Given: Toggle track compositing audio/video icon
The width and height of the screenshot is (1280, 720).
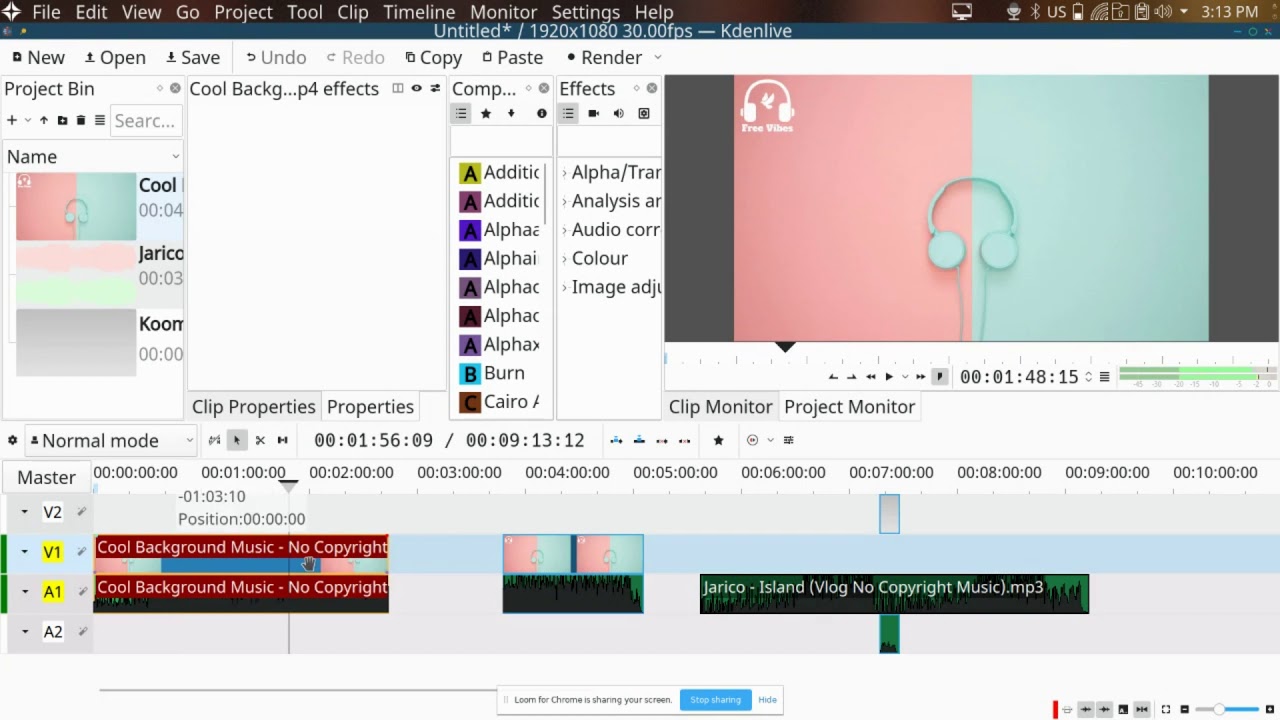Looking at the screenshot, I should pyautogui.click(x=214, y=440).
